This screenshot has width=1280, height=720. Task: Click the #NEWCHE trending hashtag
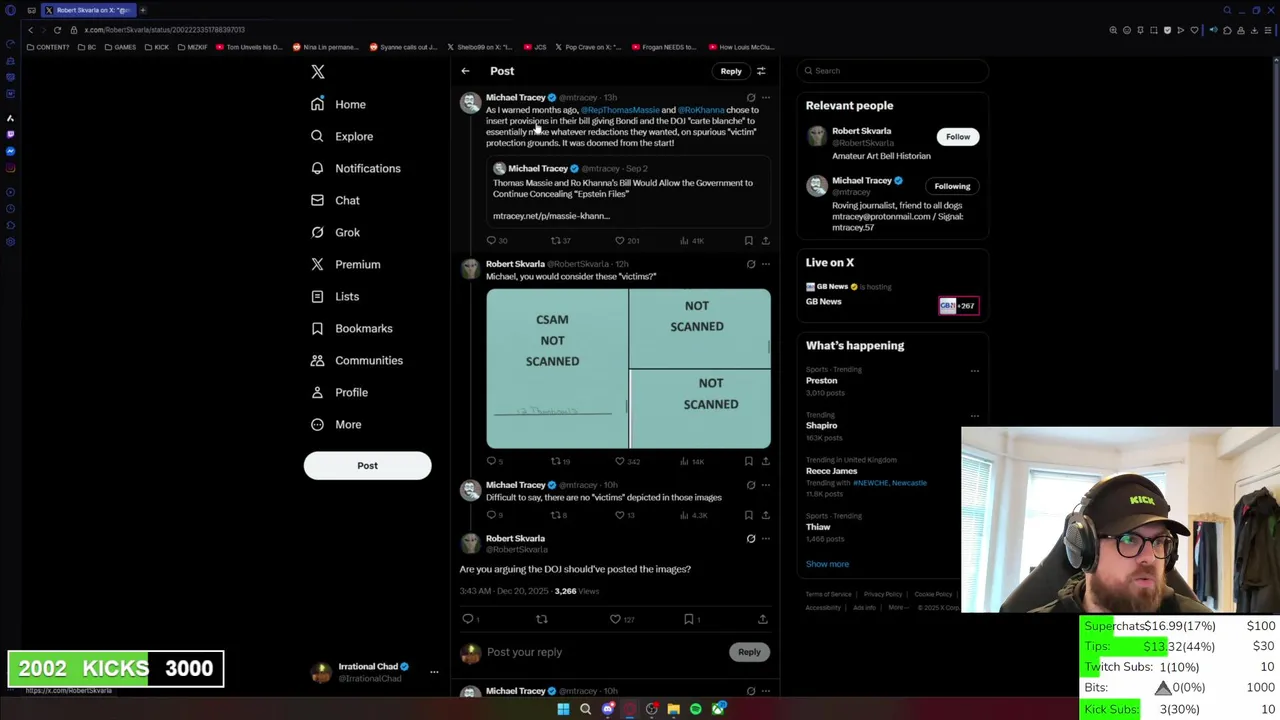[x=870, y=483]
